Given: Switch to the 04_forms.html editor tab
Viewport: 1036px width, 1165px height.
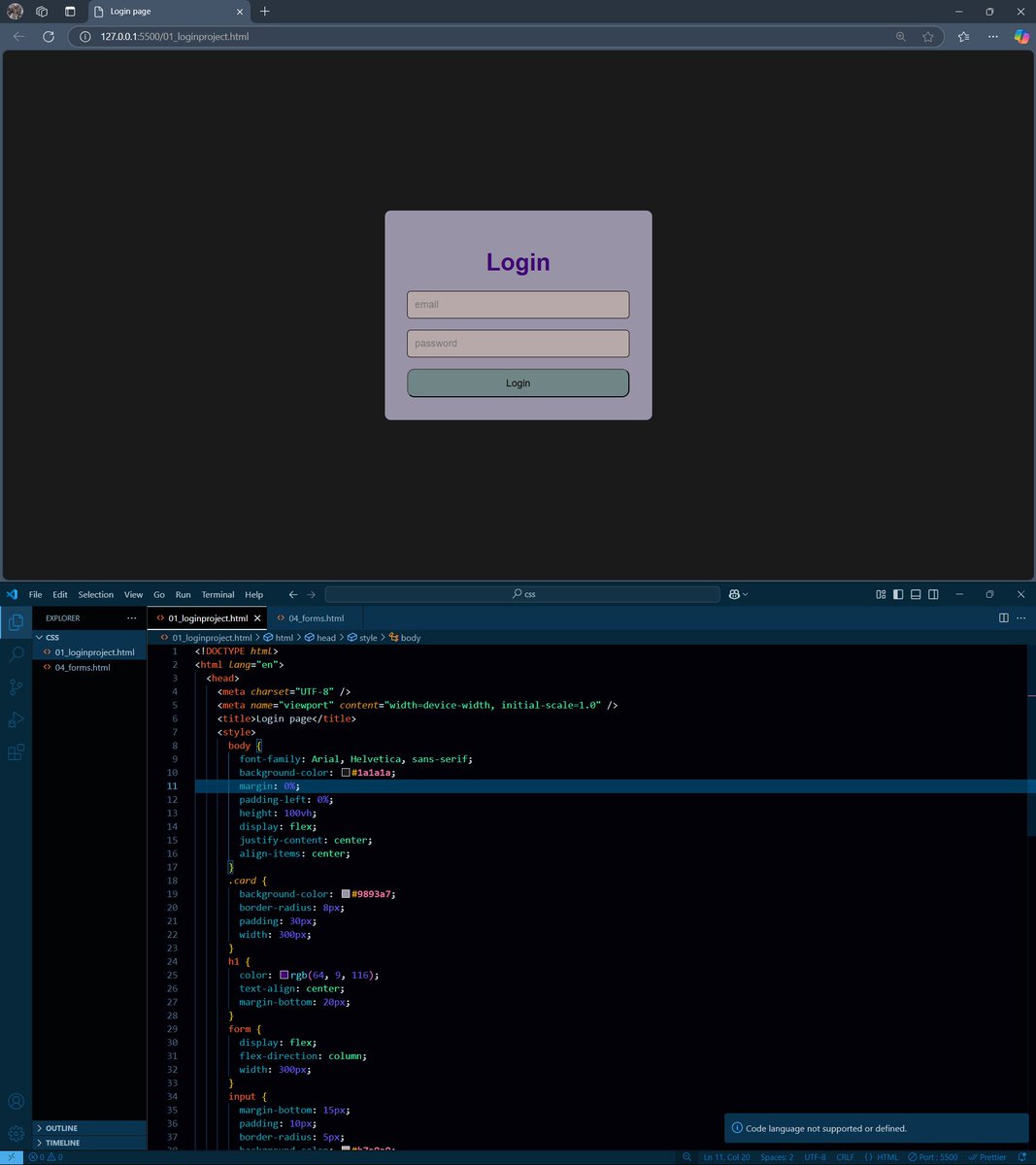Looking at the screenshot, I should pos(316,617).
